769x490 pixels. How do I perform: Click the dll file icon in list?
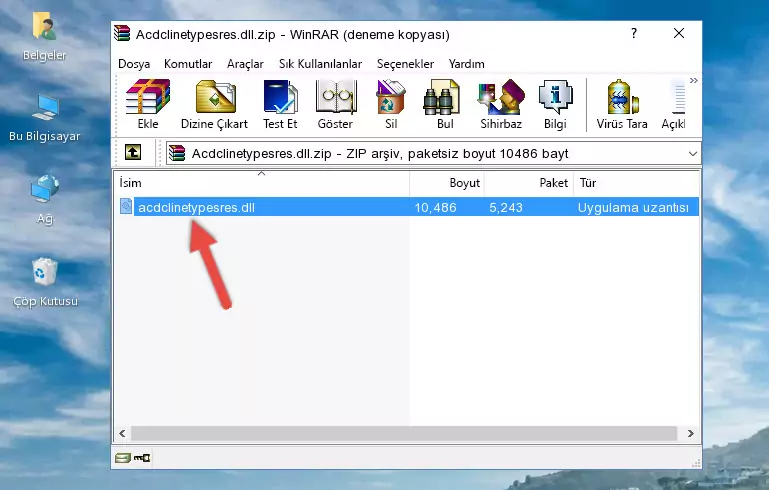pyautogui.click(x=126, y=206)
